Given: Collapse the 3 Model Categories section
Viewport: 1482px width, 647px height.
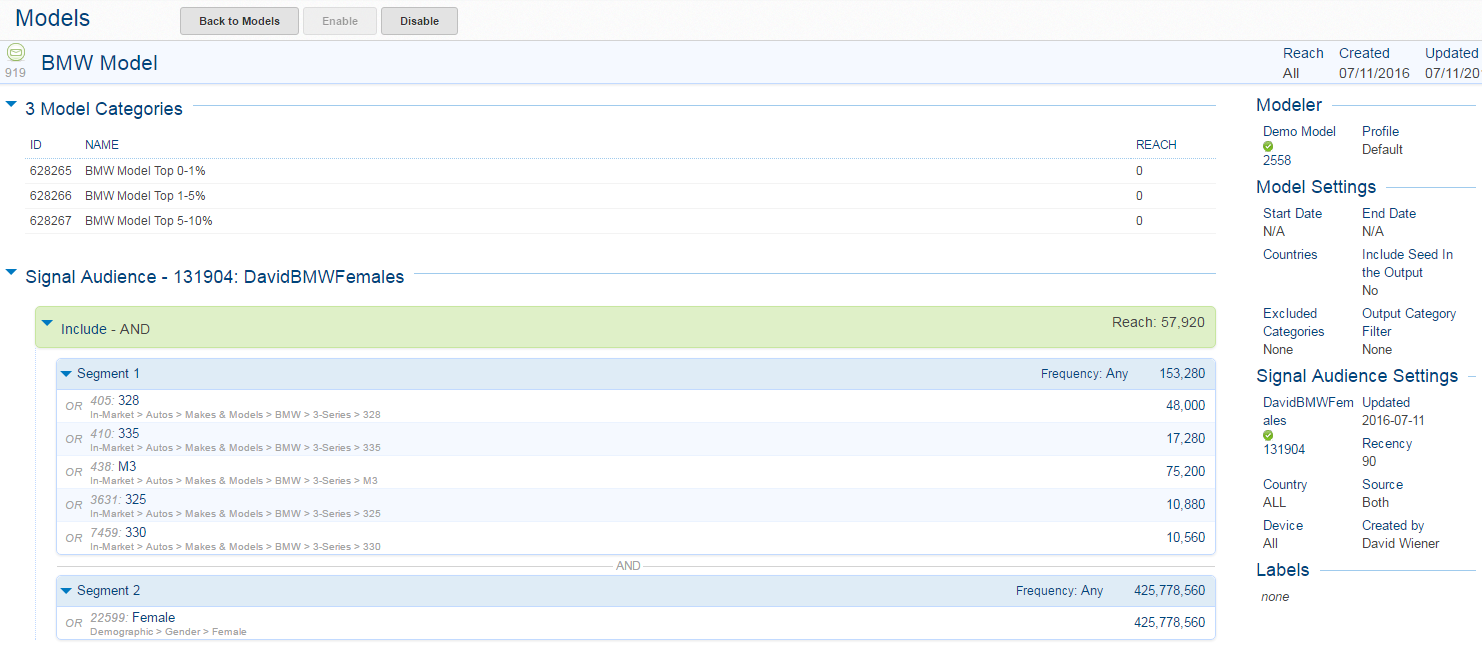Looking at the screenshot, I should pos(11,103).
